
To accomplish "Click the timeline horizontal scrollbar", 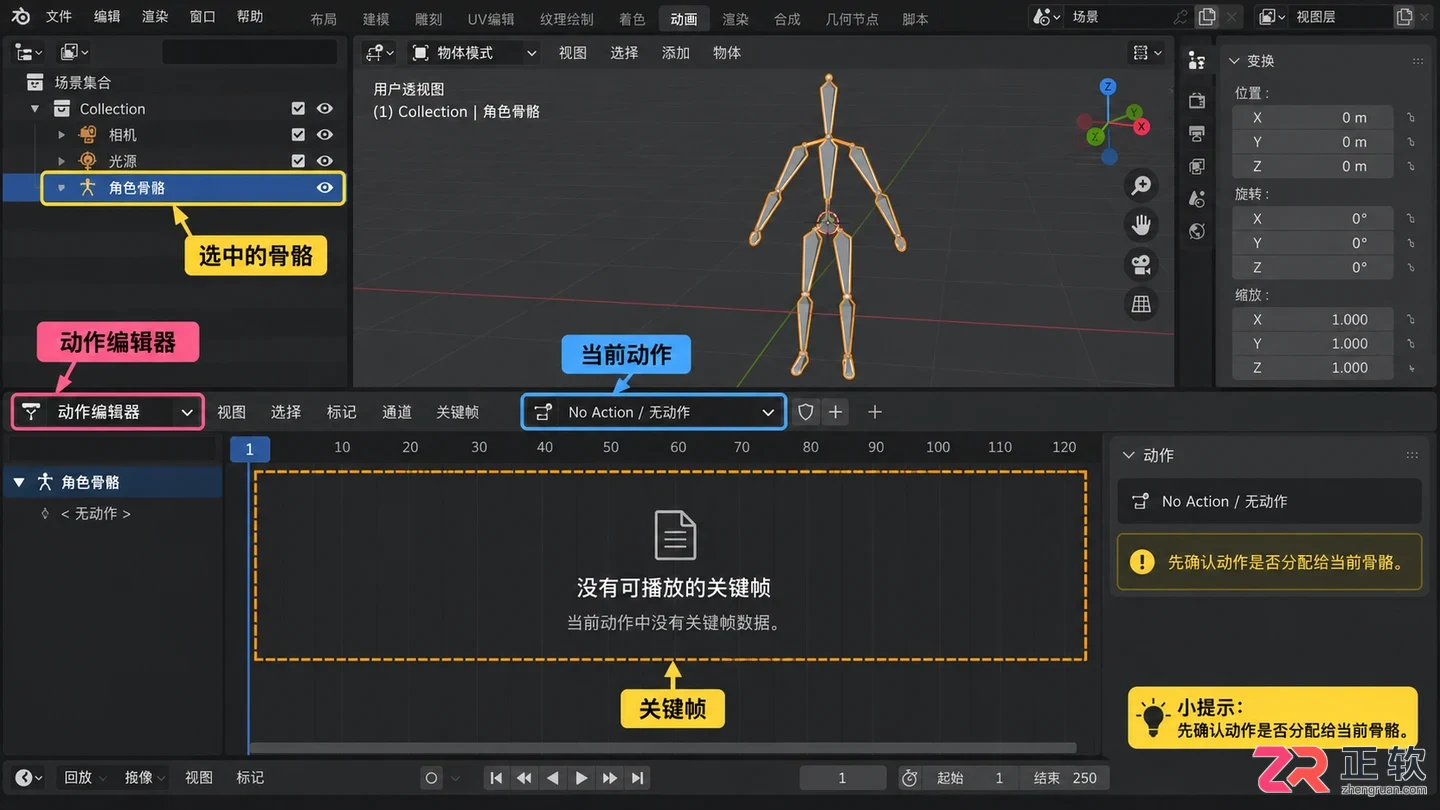I will tap(662, 748).
